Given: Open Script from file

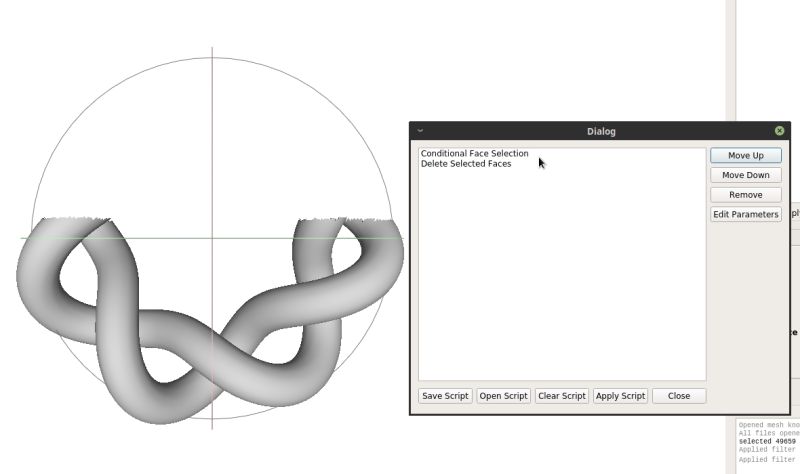Looking at the screenshot, I should (503, 396).
